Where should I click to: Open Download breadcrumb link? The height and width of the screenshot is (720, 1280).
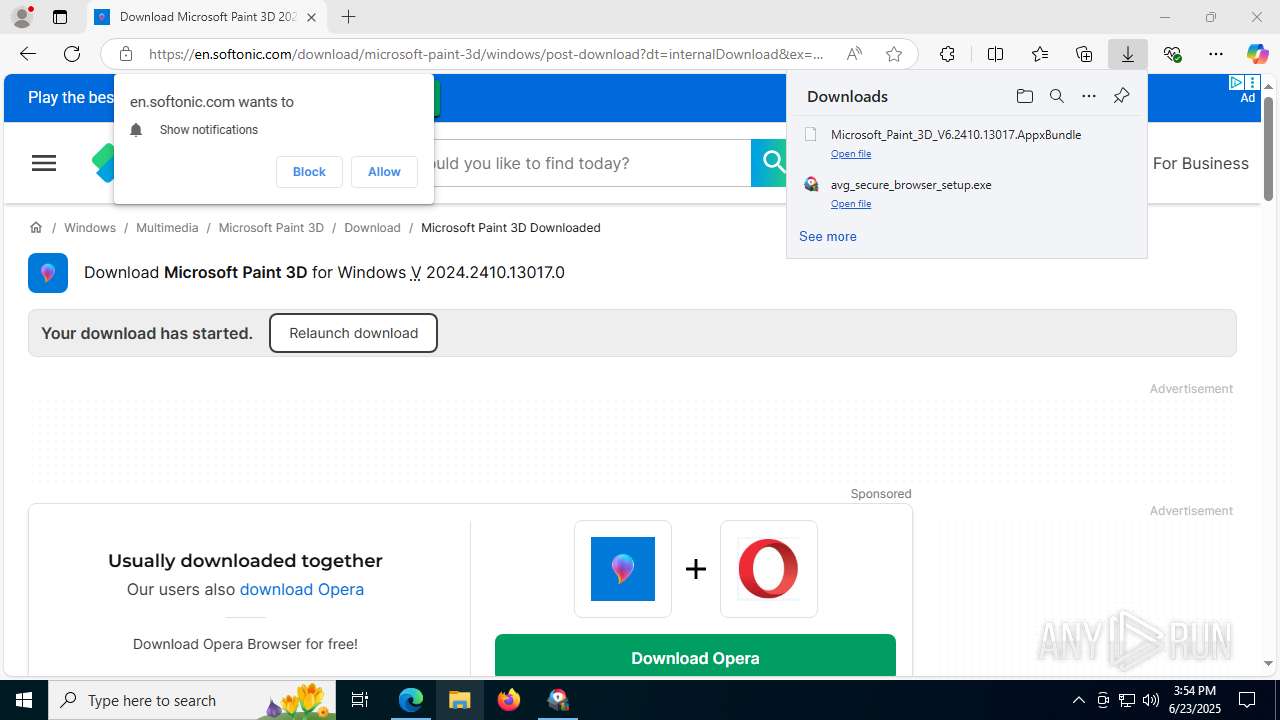[x=372, y=228]
